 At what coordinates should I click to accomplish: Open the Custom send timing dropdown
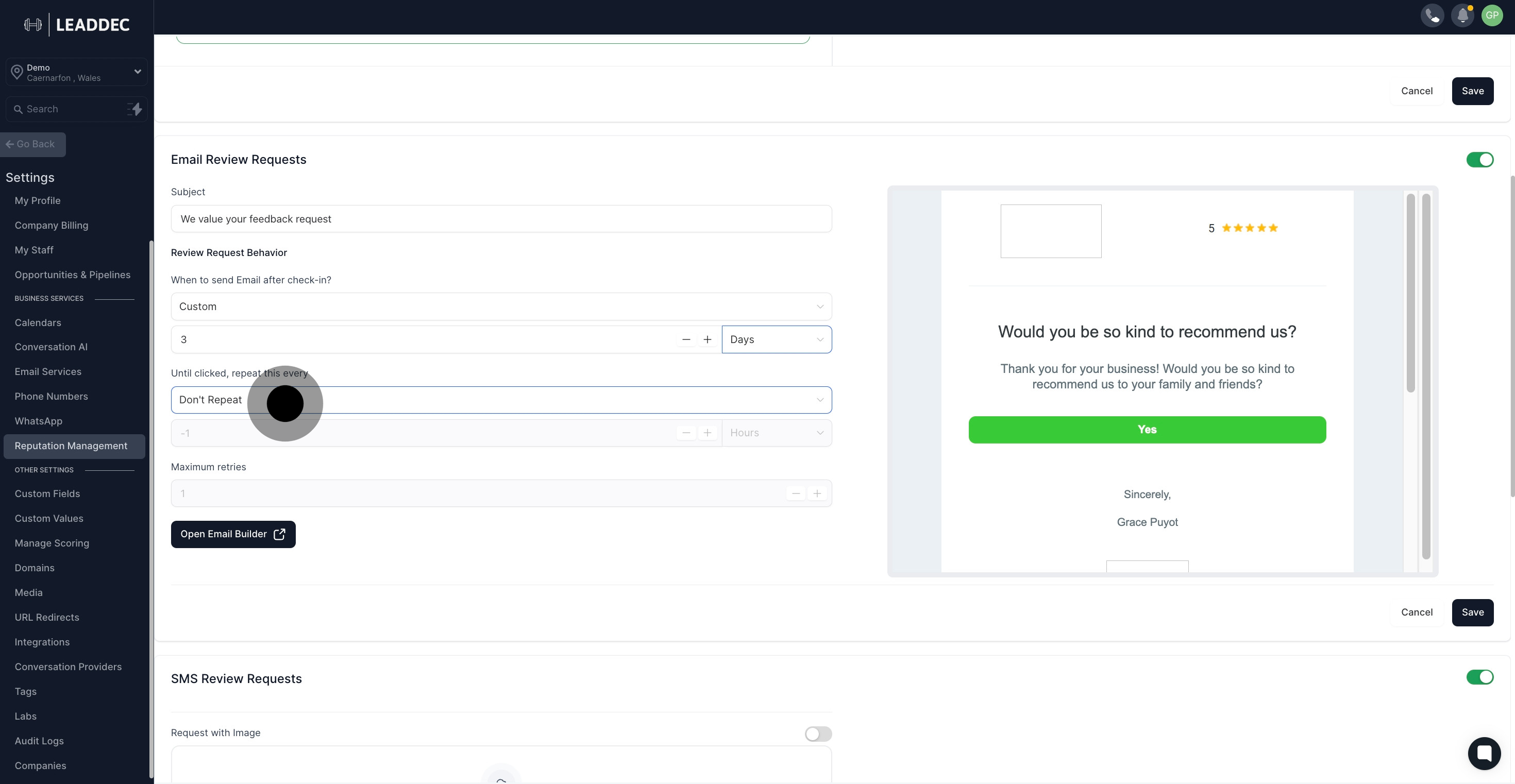pyautogui.click(x=501, y=307)
